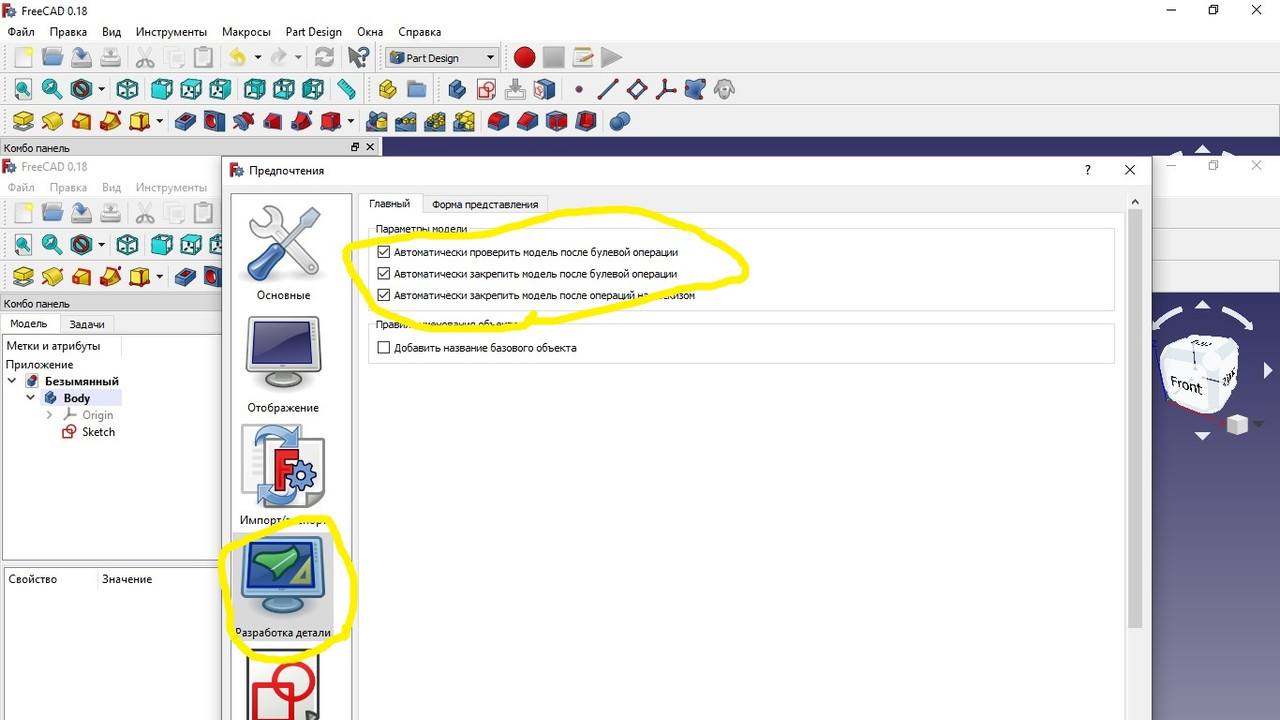Open the Отображение preferences section

[x=283, y=365]
